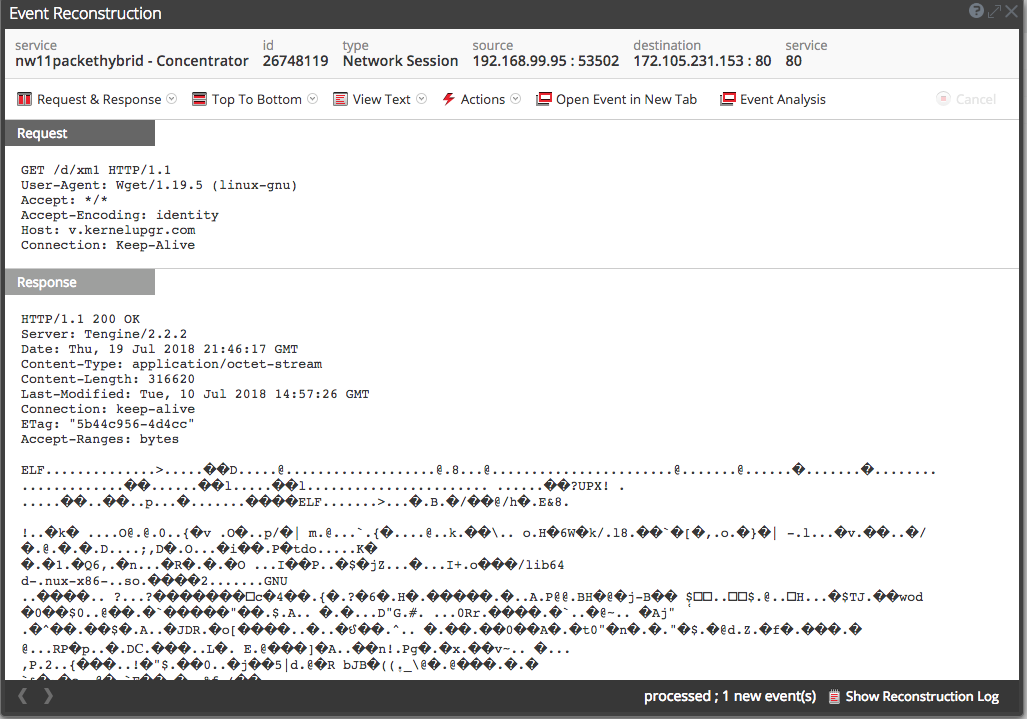Click the ETag "5b44c956-4d4cc" line
Screen dimensions: 1027x719
(108, 425)
